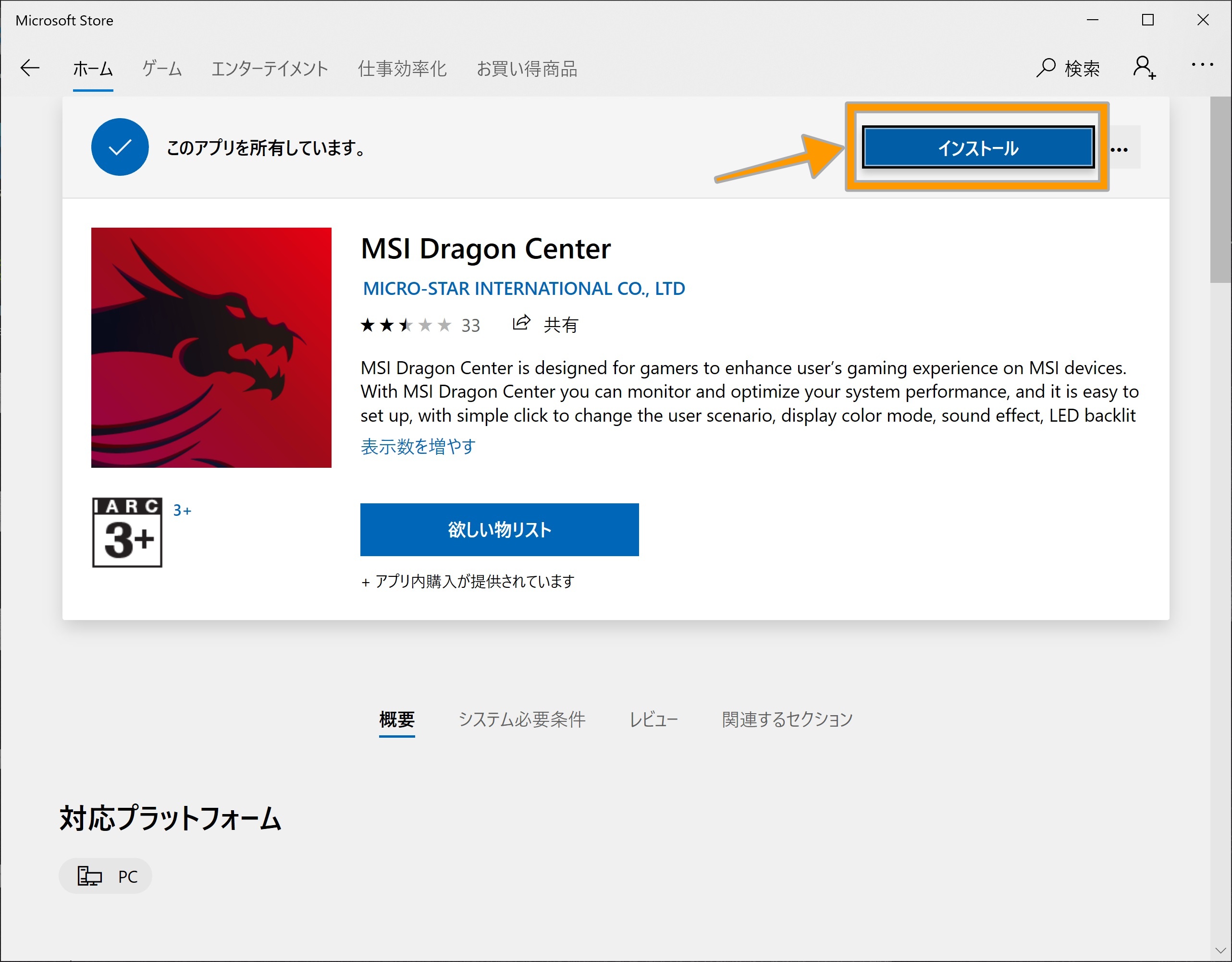Close the Microsoft Store window
The image size is (1232, 962).
click(1203, 20)
